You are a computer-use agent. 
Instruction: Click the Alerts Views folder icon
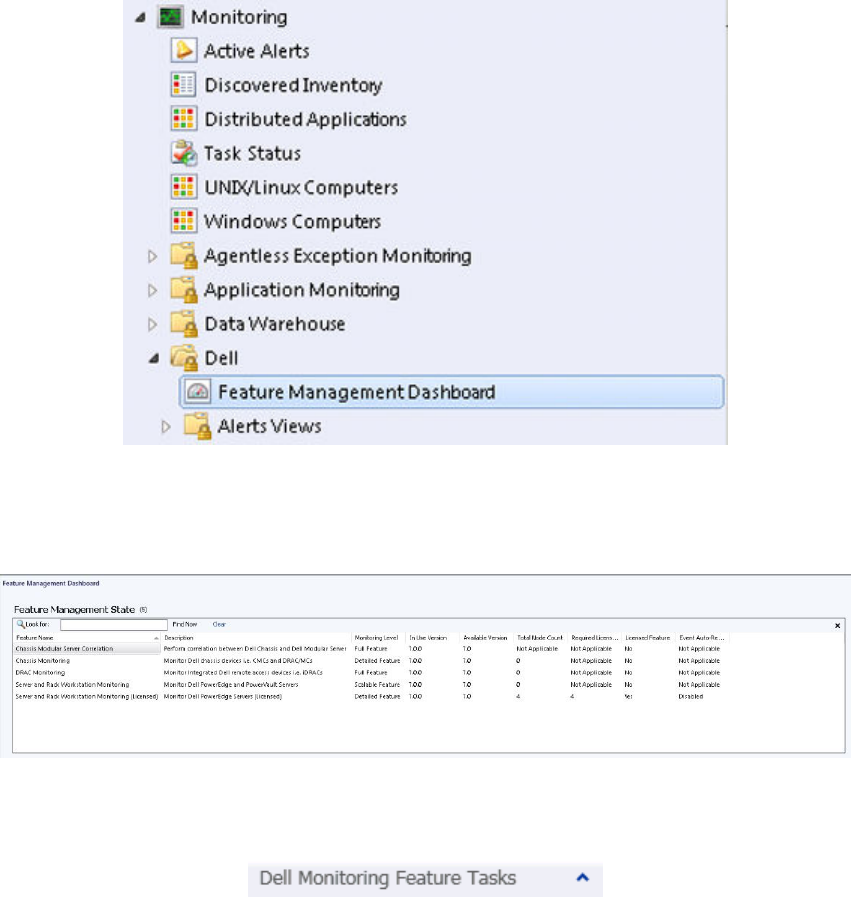pyautogui.click(x=197, y=427)
